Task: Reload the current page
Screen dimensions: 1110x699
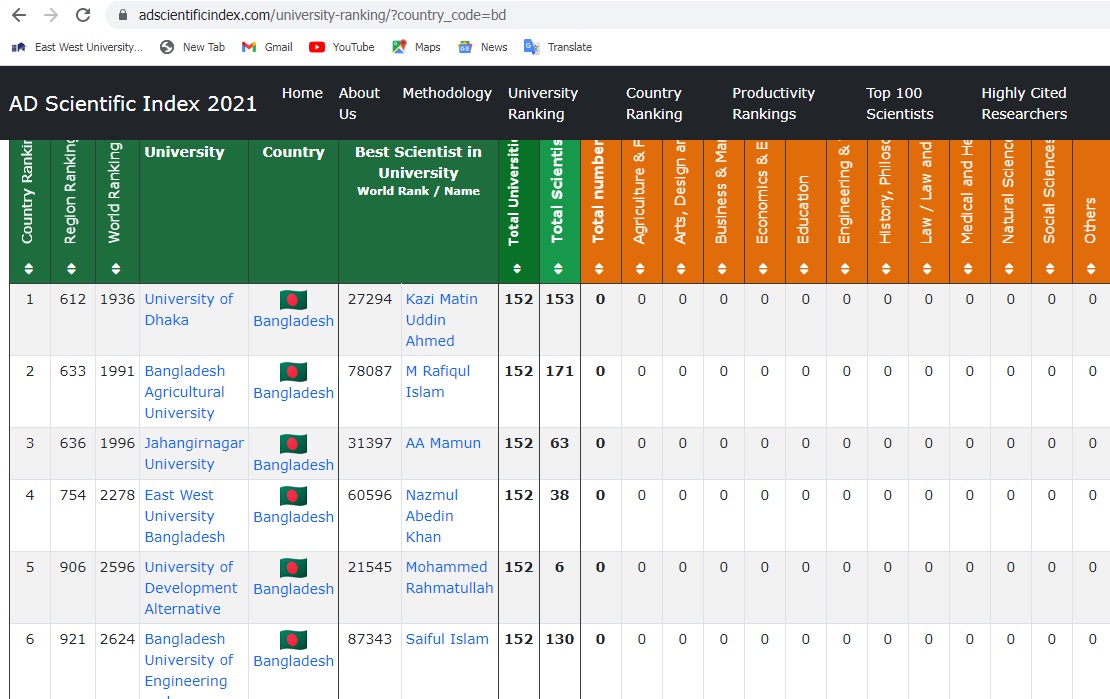Action: point(83,15)
